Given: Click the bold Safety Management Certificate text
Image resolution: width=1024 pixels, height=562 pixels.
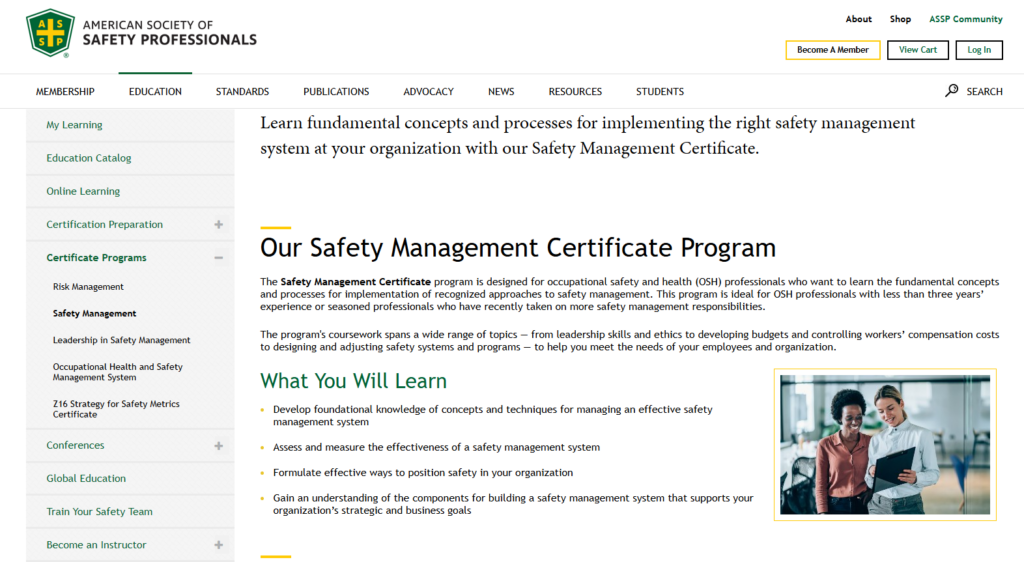Looking at the screenshot, I should (x=355, y=282).
